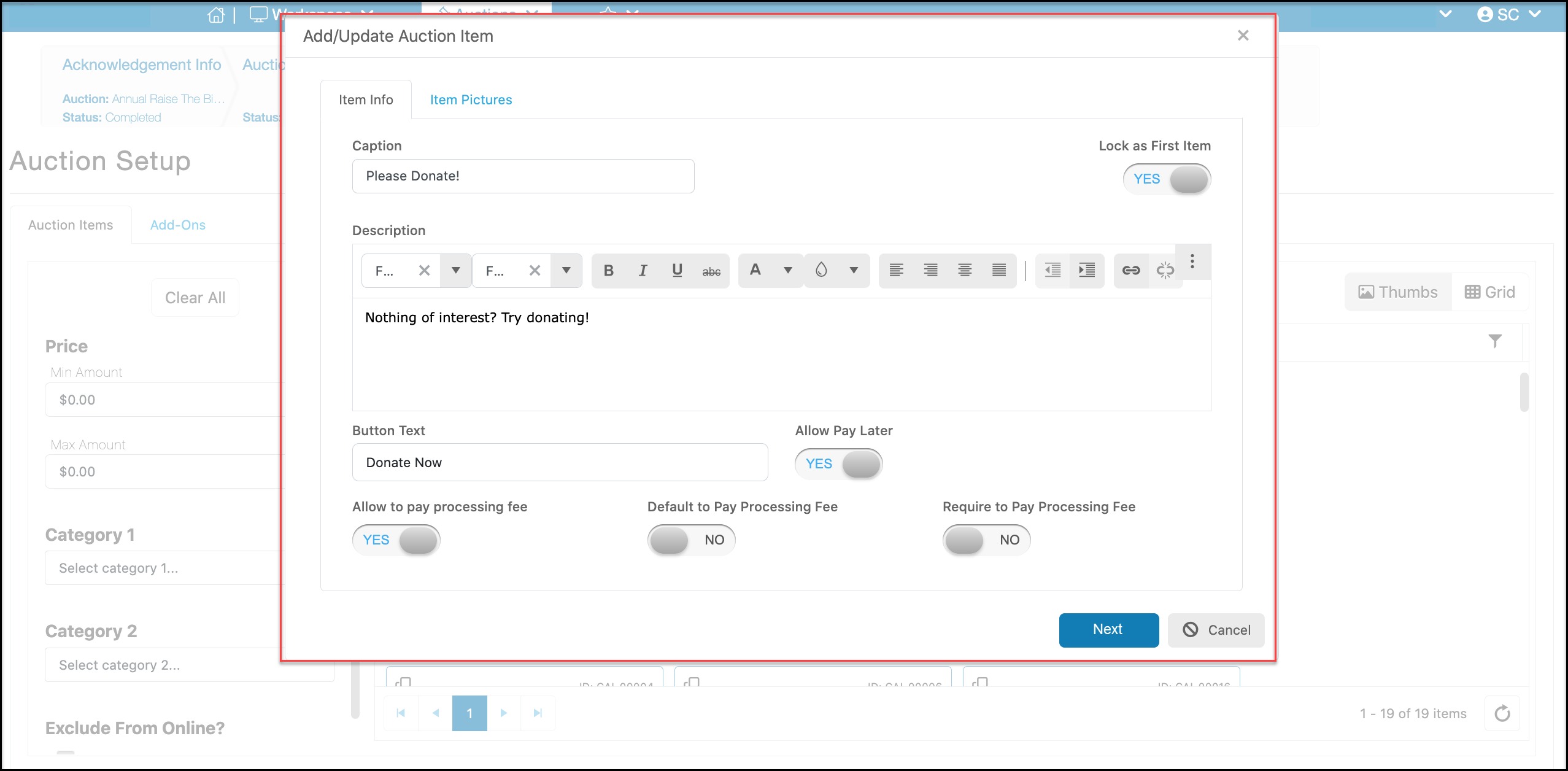Viewport: 1568px width, 771px height.
Task: Open background color droplet picker
Action: coord(821,271)
